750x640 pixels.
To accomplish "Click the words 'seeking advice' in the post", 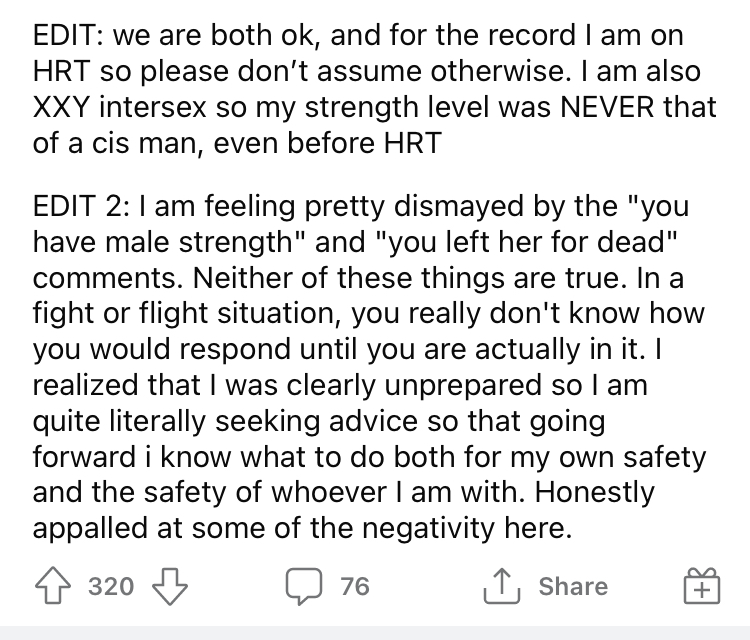I will tap(317, 421).
